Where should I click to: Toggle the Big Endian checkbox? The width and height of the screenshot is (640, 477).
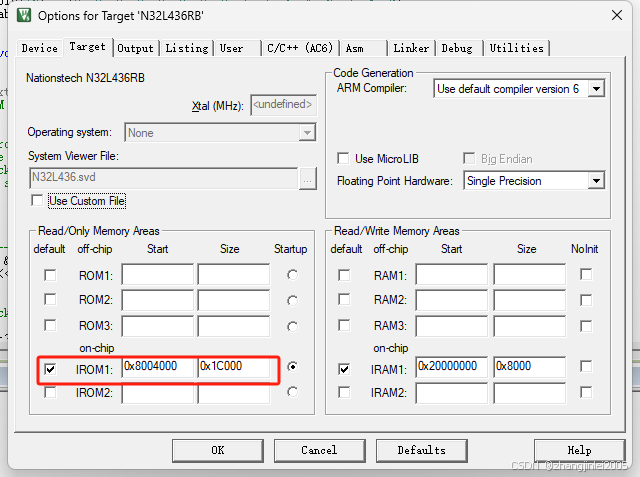coord(469,158)
